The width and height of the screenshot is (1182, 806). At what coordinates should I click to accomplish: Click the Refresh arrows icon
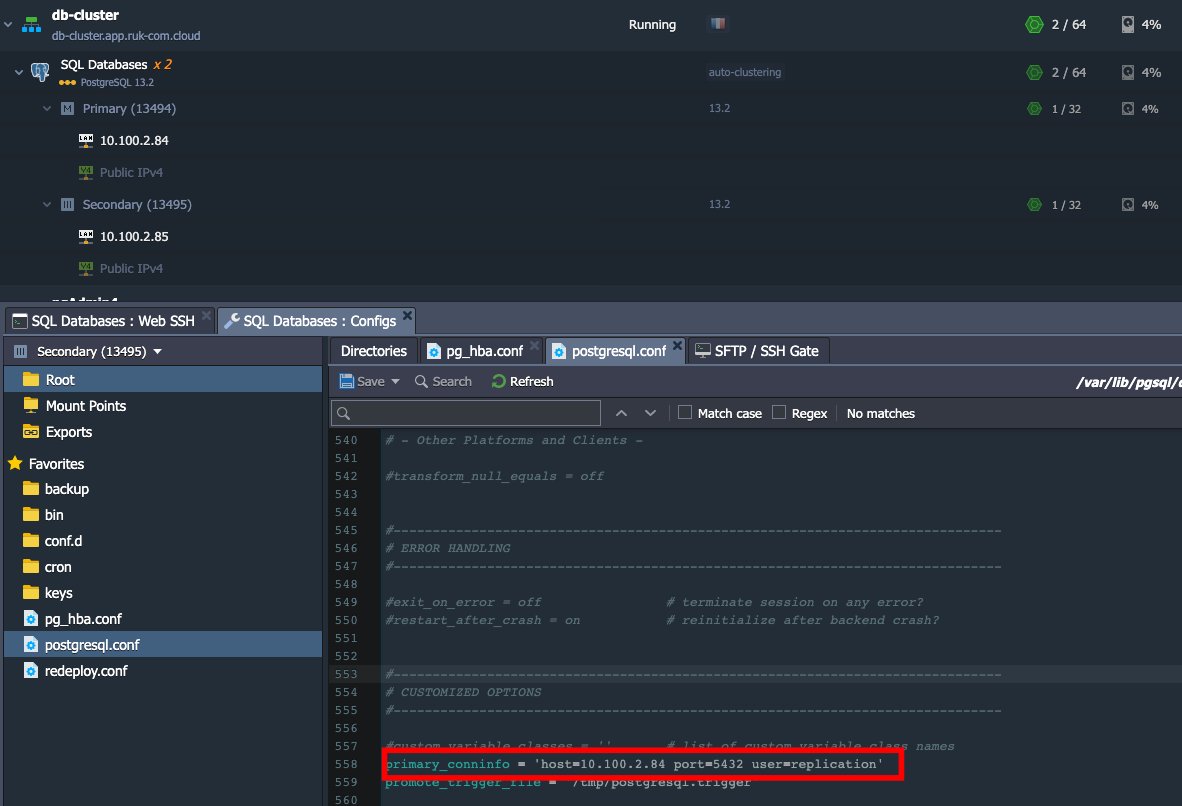498,382
